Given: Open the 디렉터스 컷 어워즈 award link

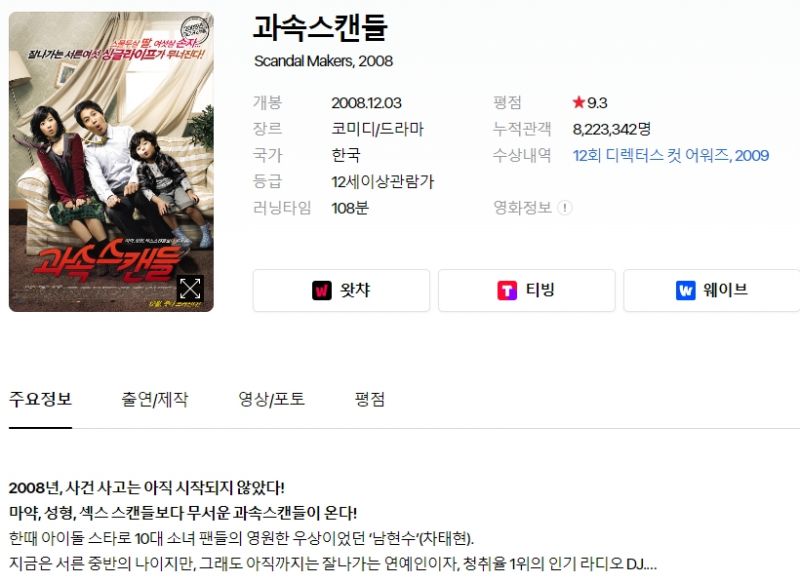Looking at the screenshot, I should [x=670, y=155].
